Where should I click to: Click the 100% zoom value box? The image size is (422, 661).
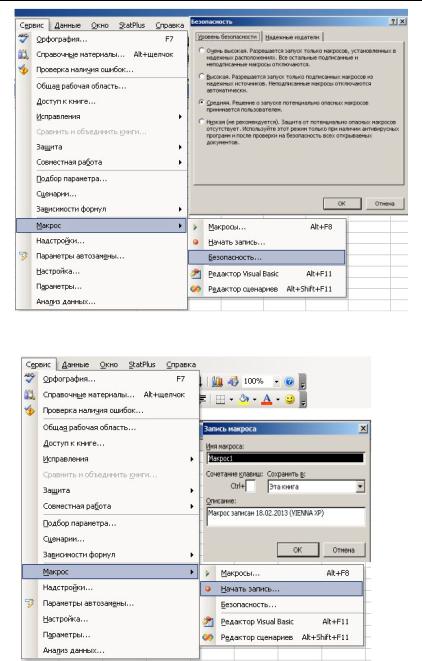(256, 382)
